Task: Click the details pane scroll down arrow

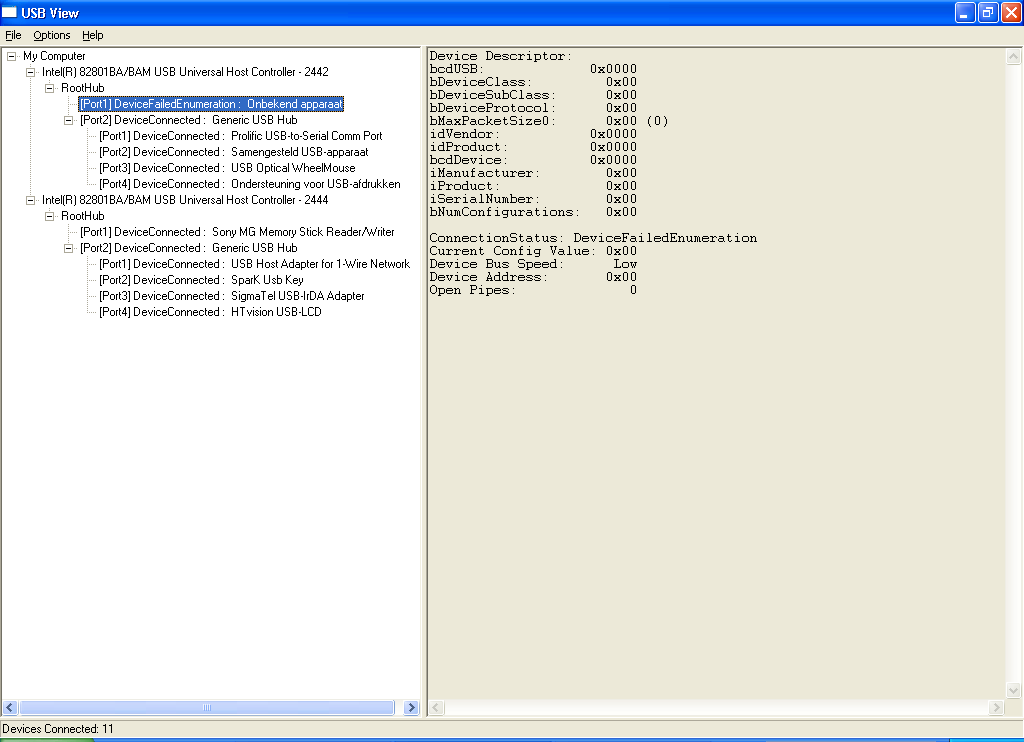Action: [1013, 691]
